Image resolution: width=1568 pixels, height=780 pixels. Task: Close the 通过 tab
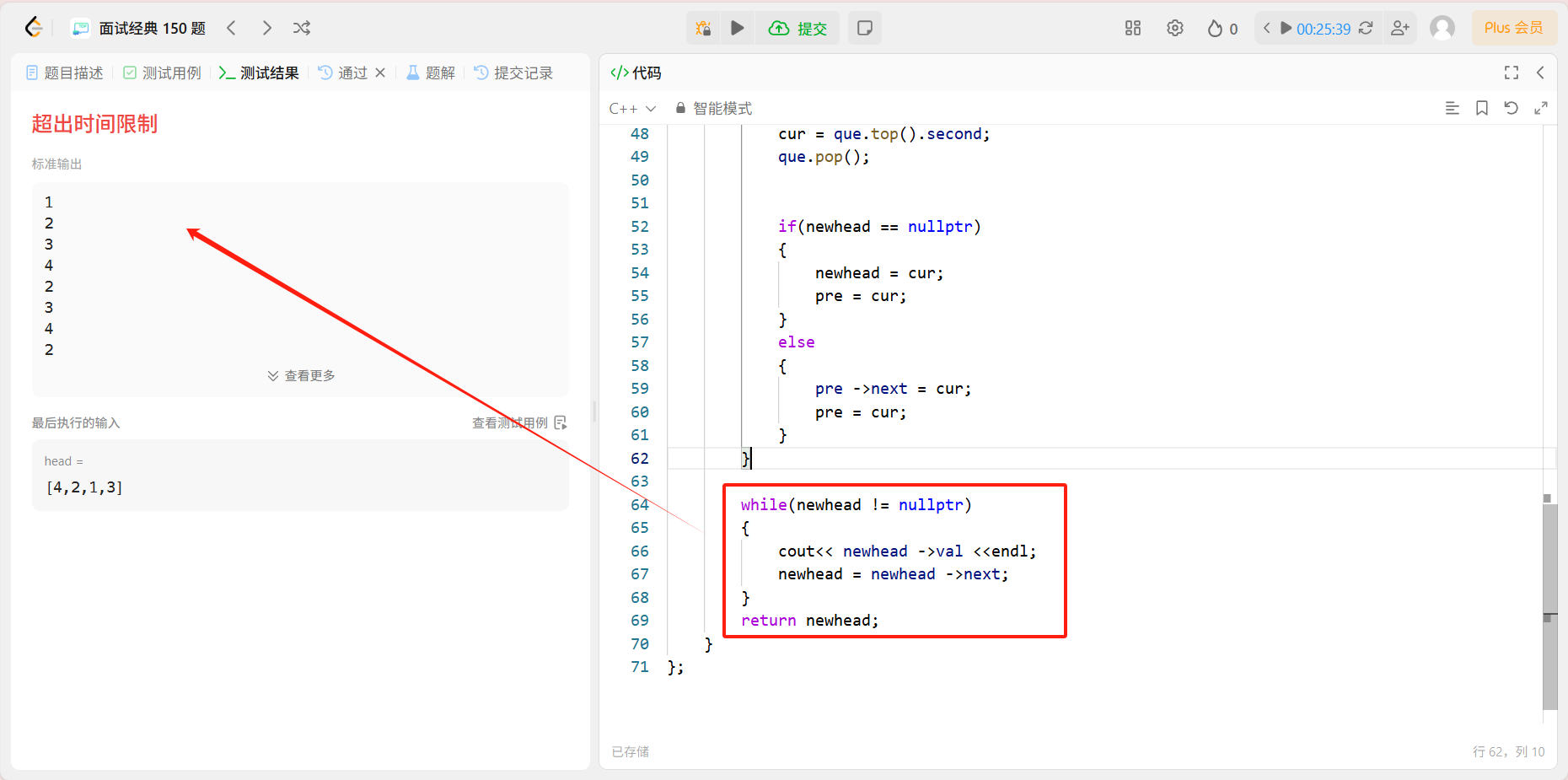point(380,73)
